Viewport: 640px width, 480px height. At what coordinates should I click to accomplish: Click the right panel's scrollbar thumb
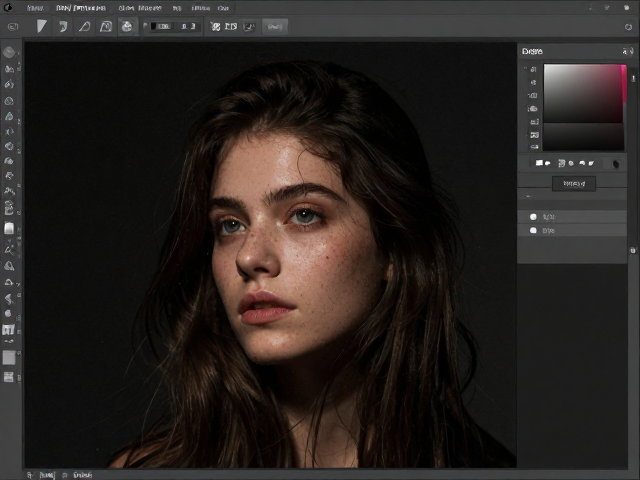[633, 78]
